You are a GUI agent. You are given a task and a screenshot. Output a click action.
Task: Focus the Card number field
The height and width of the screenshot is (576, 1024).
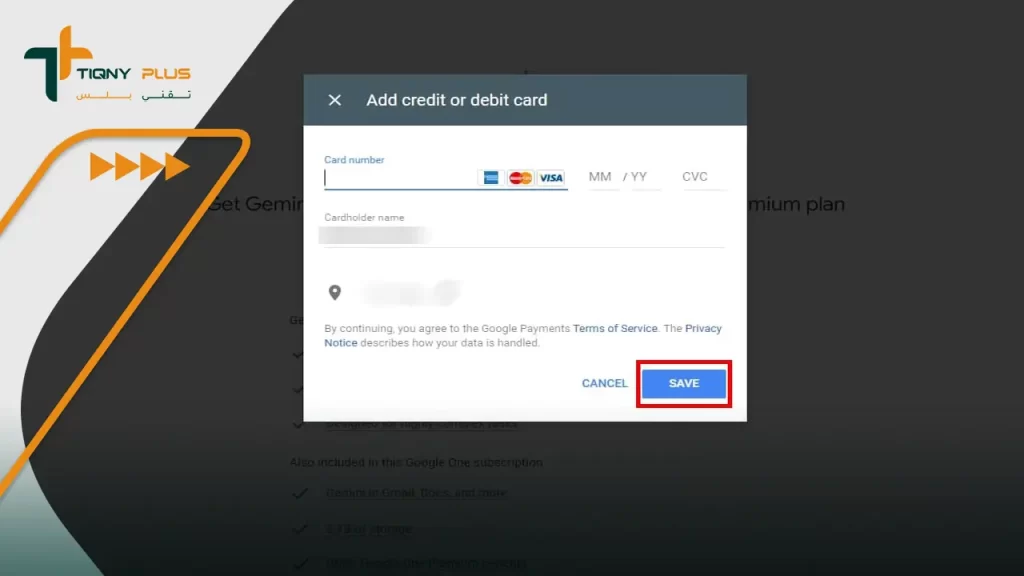(x=400, y=178)
